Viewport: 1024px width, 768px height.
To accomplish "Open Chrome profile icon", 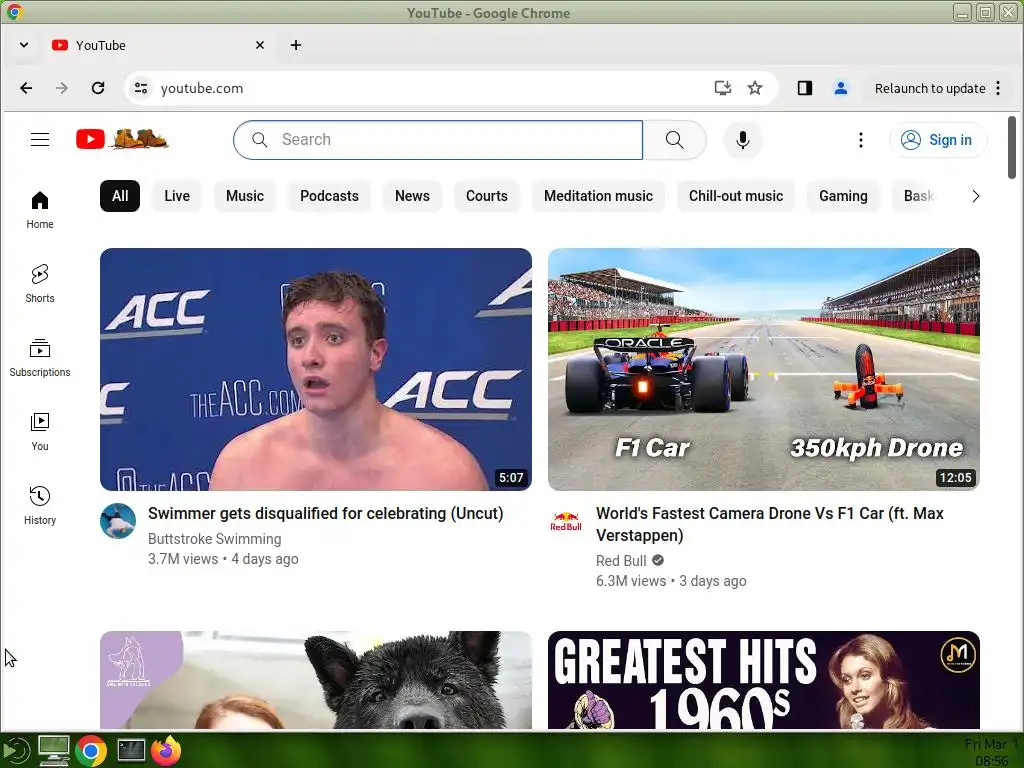I will point(840,88).
